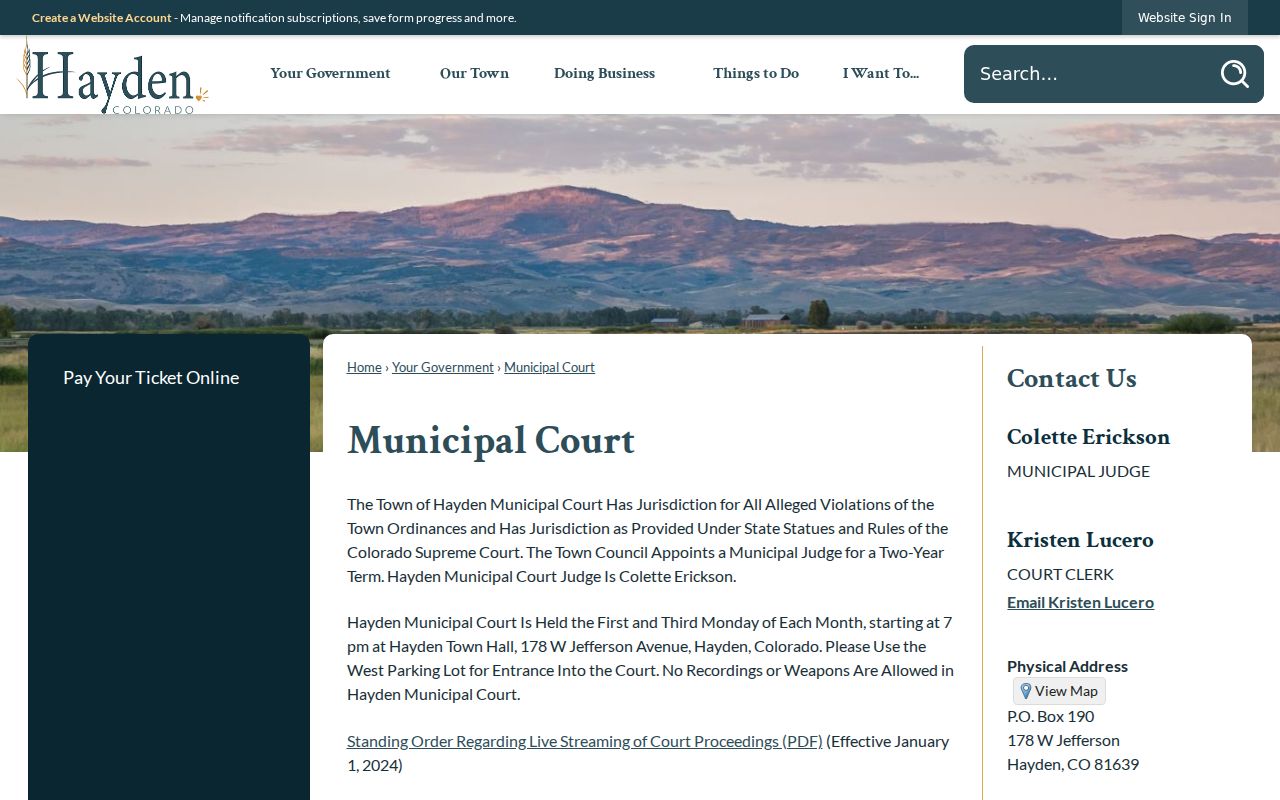Open Standing Order Live Streaming PDF link
The width and height of the screenshot is (1280, 800).
pyautogui.click(x=585, y=741)
